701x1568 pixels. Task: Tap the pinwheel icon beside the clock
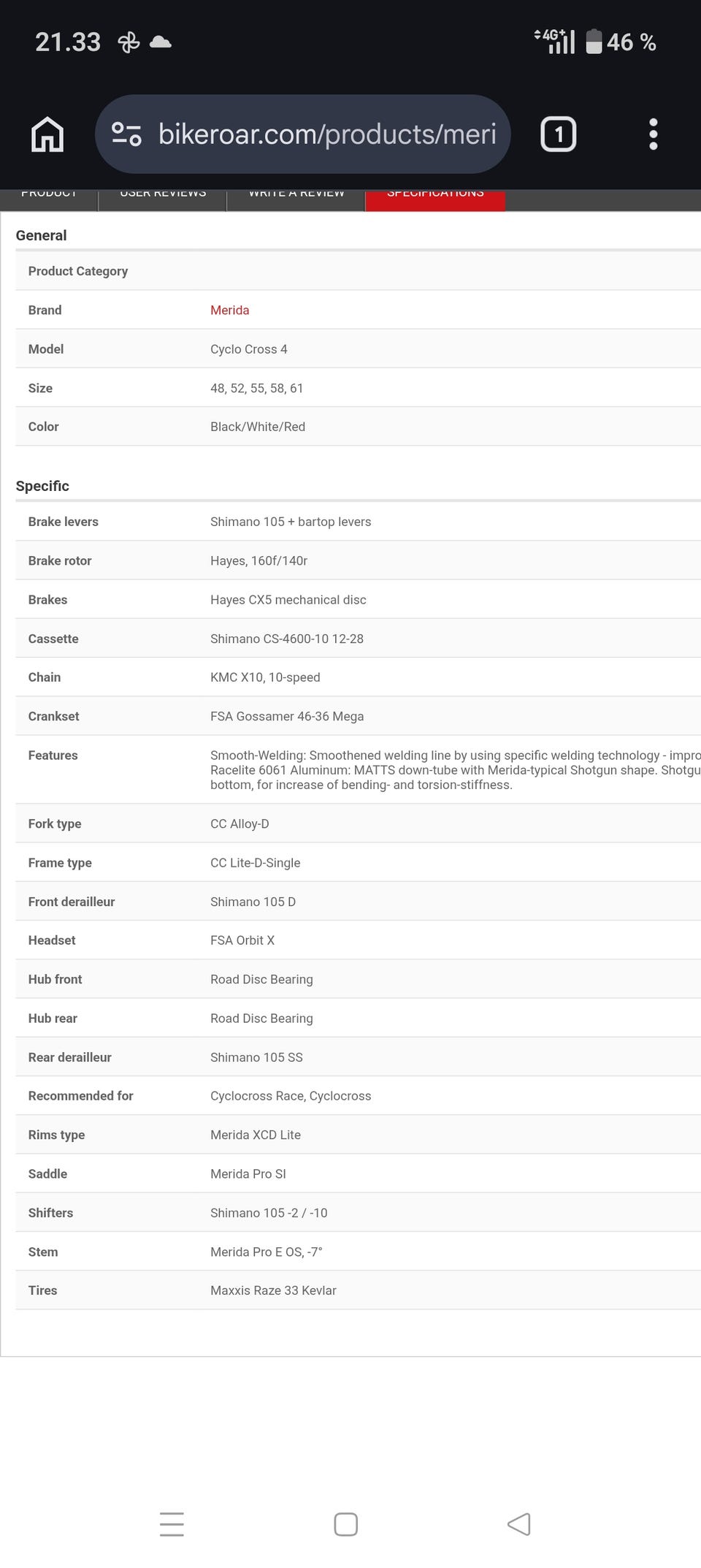pyautogui.click(x=129, y=42)
